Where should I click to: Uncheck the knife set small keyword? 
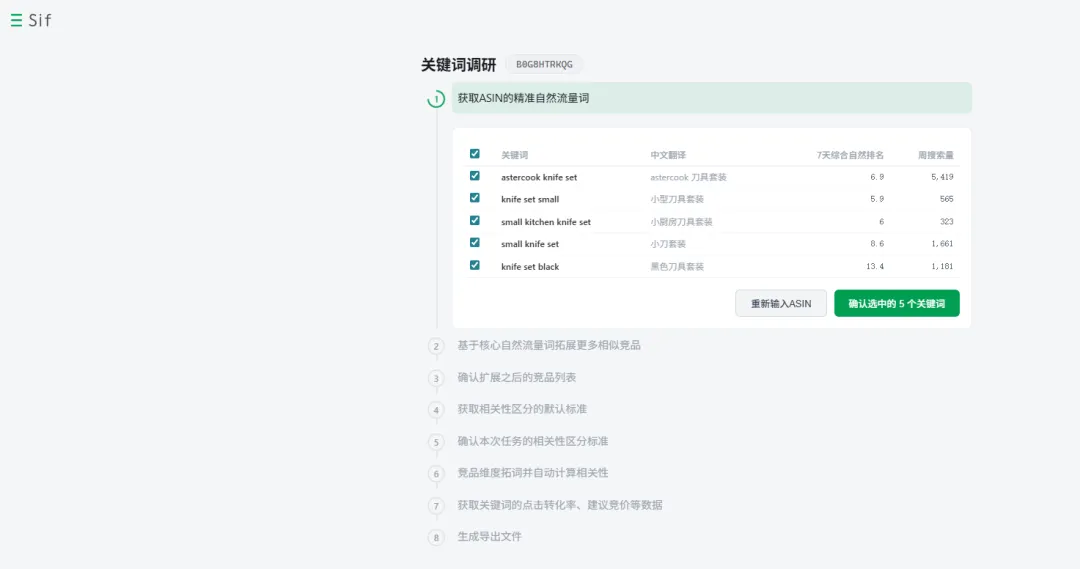(x=475, y=198)
